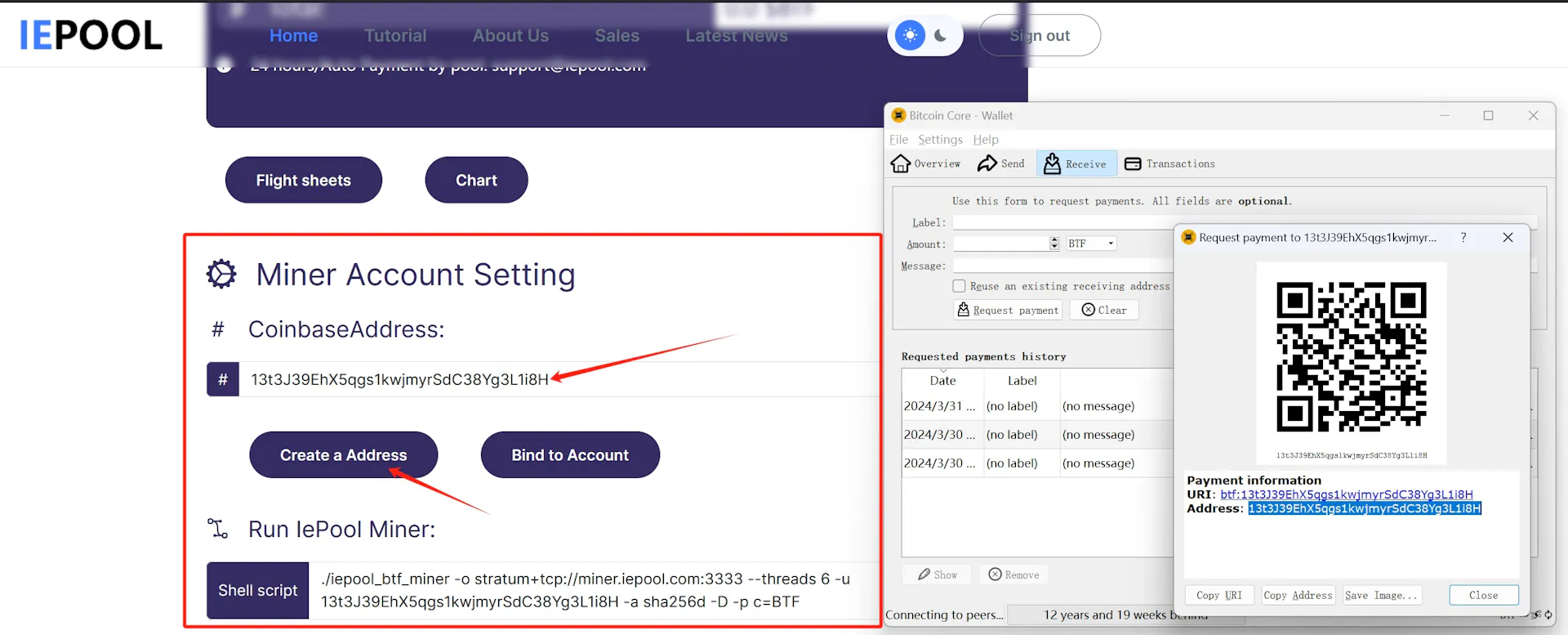
Task: Sort history by Date column header
Action: pyautogui.click(x=942, y=381)
